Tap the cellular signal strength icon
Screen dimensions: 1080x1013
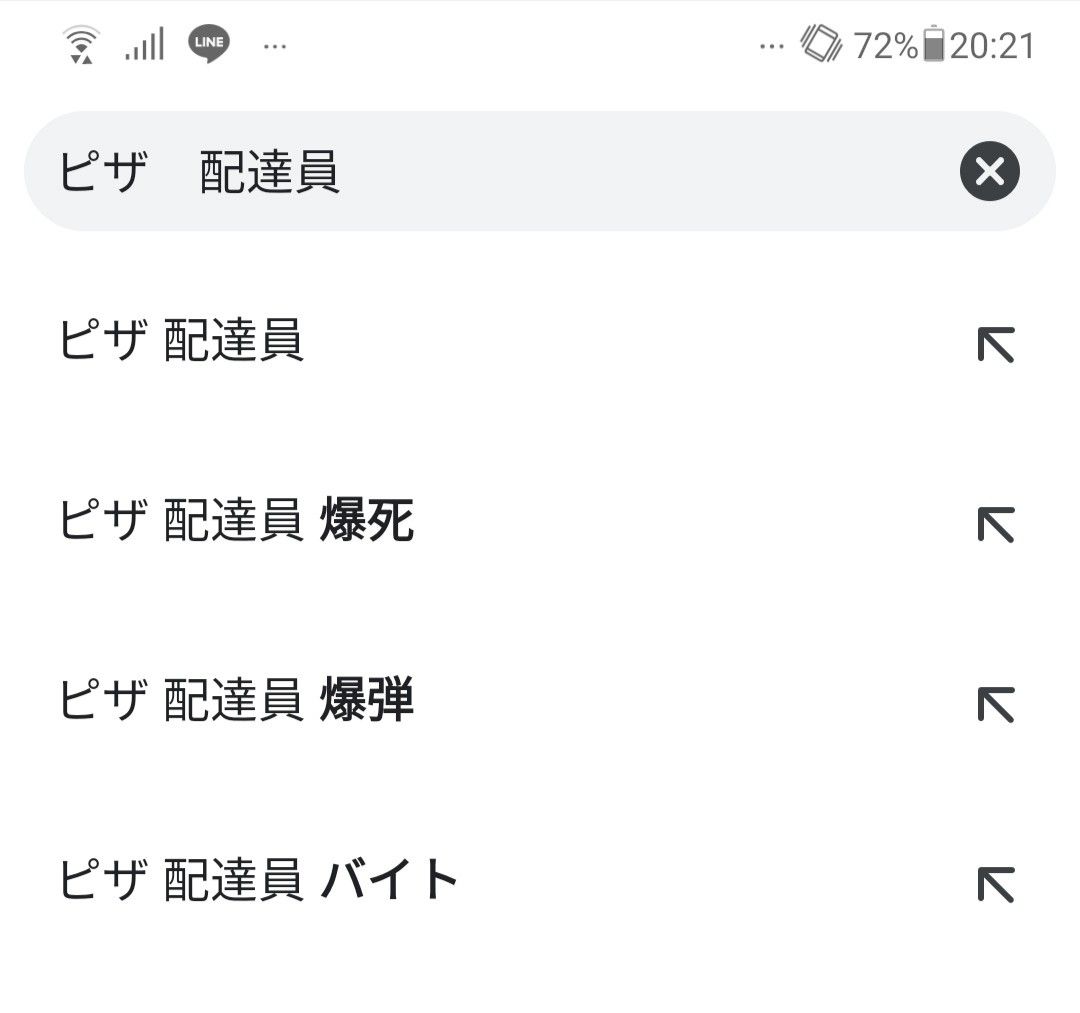point(145,44)
